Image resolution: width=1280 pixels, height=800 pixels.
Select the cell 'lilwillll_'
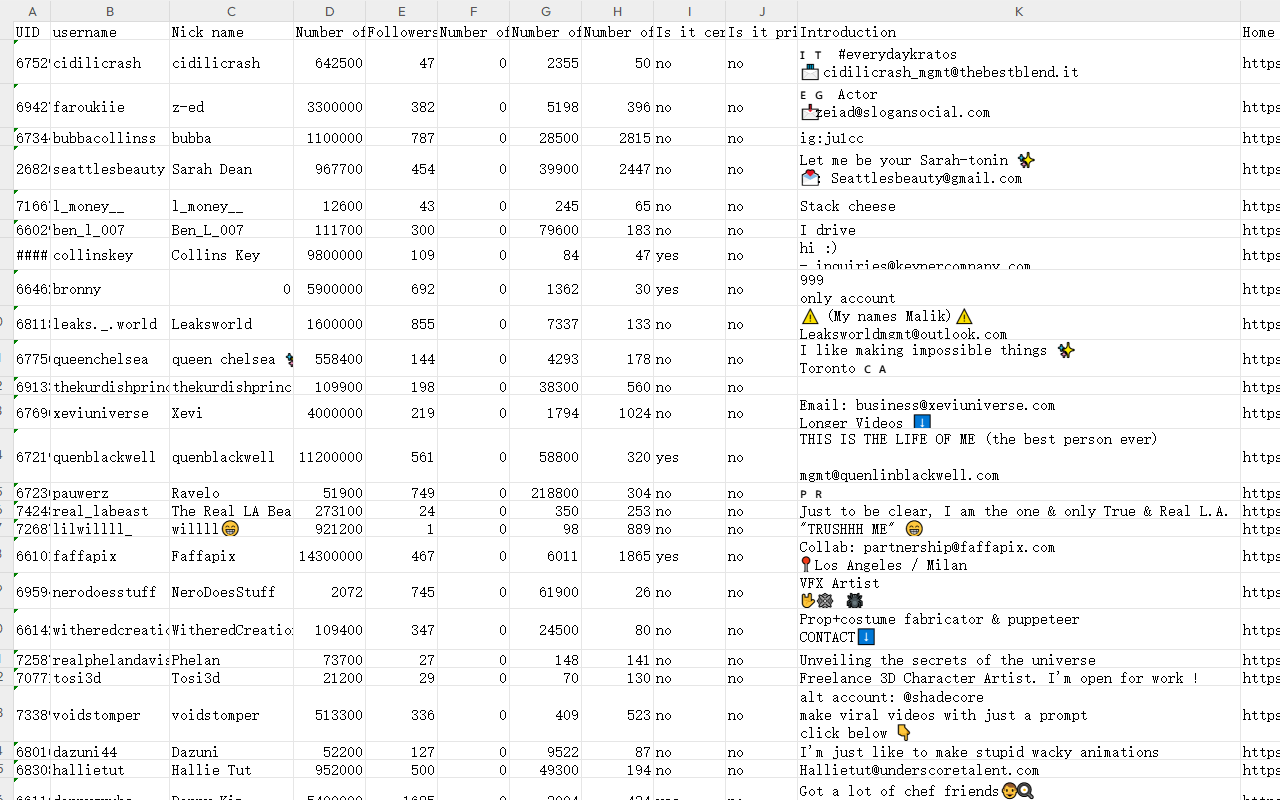[x=110, y=529]
